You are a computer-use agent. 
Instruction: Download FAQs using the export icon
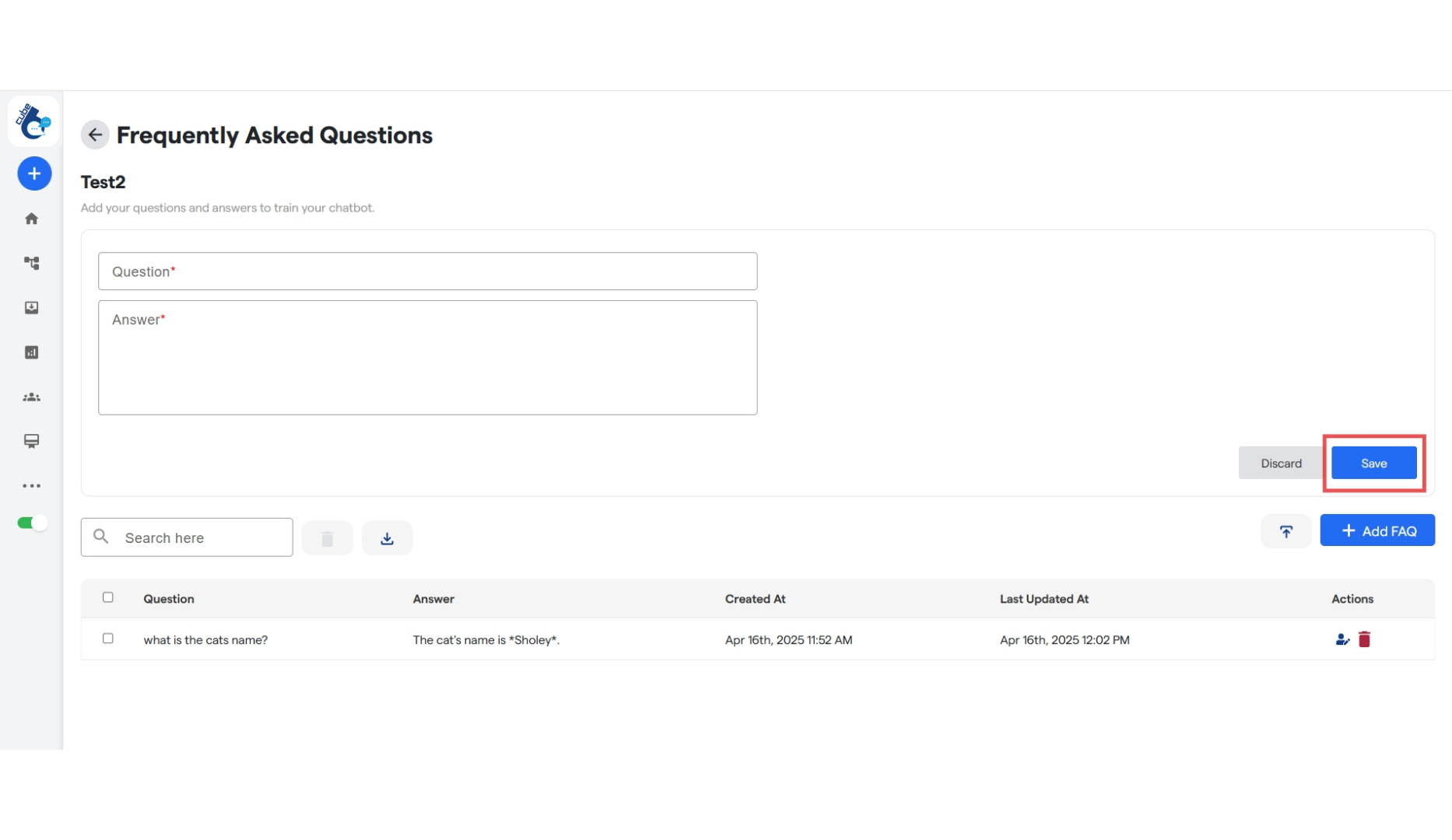[387, 537]
